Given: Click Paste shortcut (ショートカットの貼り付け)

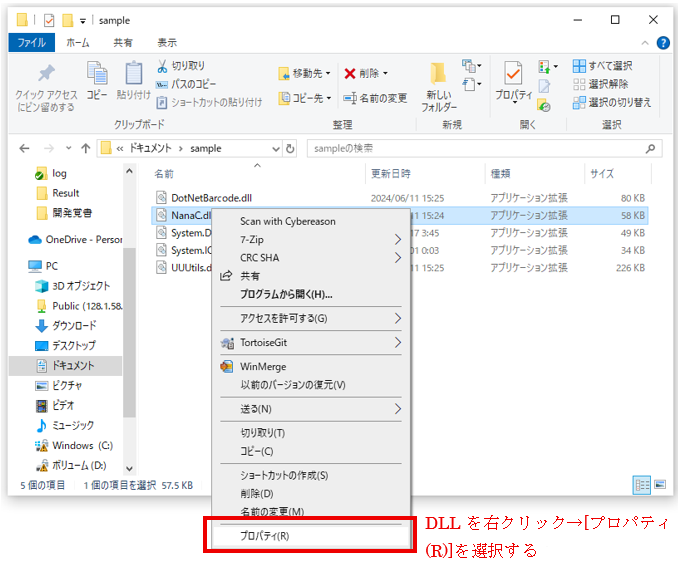Looking at the screenshot, I should [x=209, y=102].
